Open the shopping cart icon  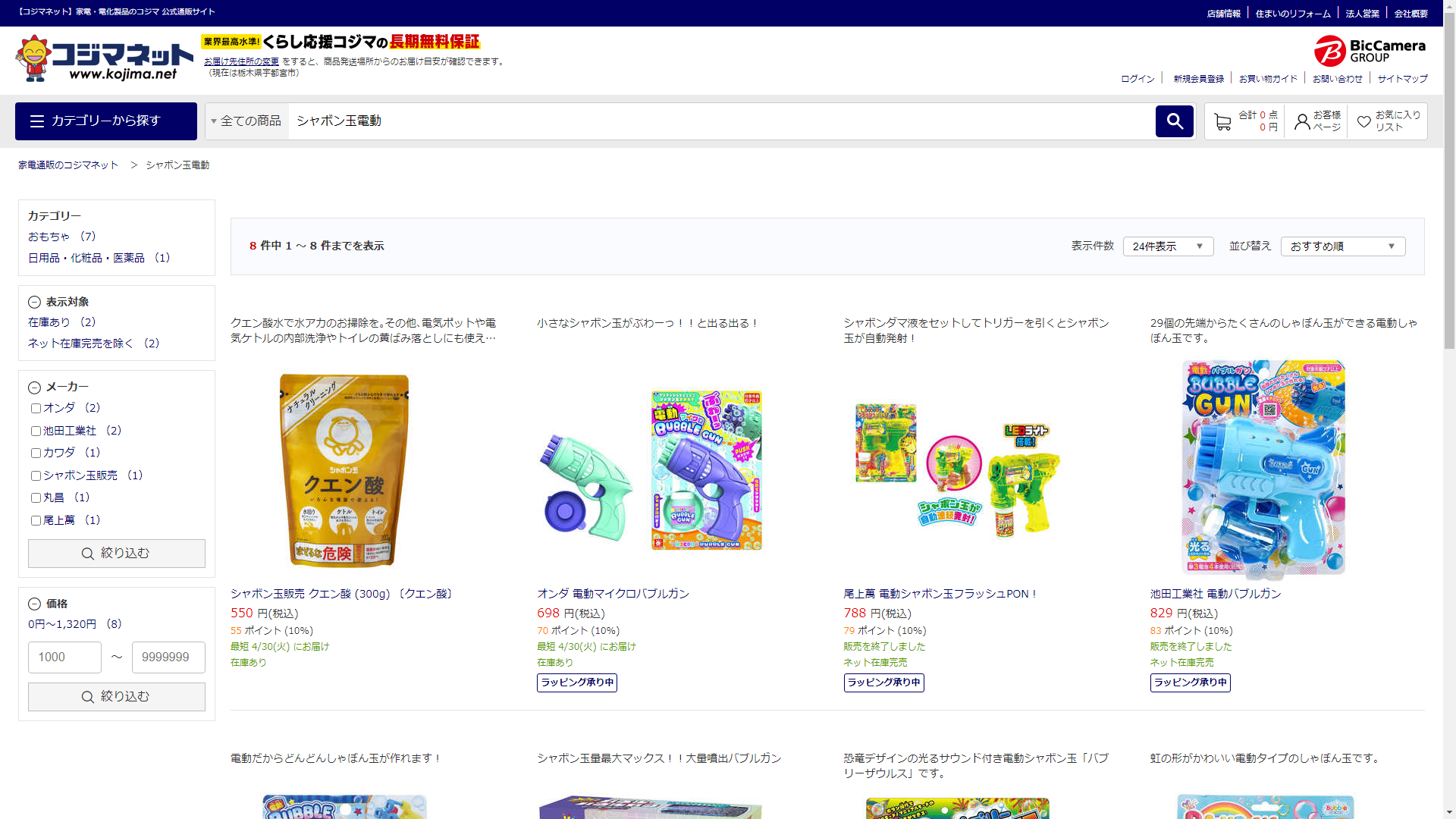(1222, 122)
